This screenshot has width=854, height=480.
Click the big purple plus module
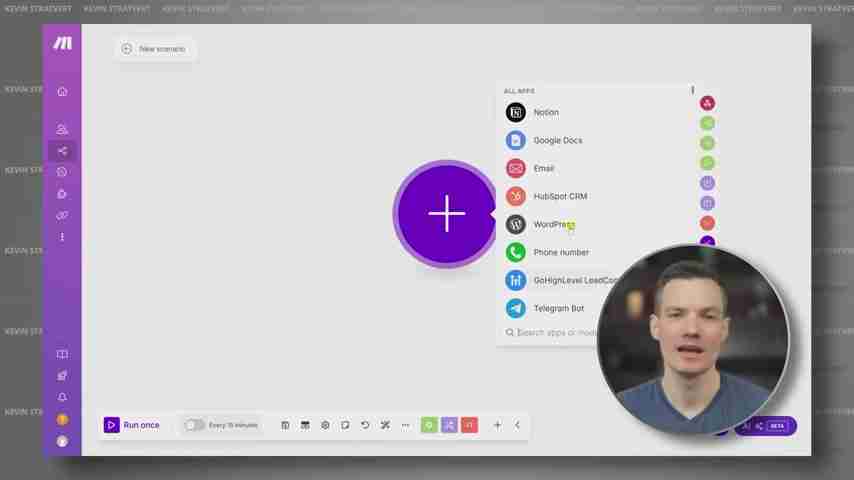(x=446, y=214)
